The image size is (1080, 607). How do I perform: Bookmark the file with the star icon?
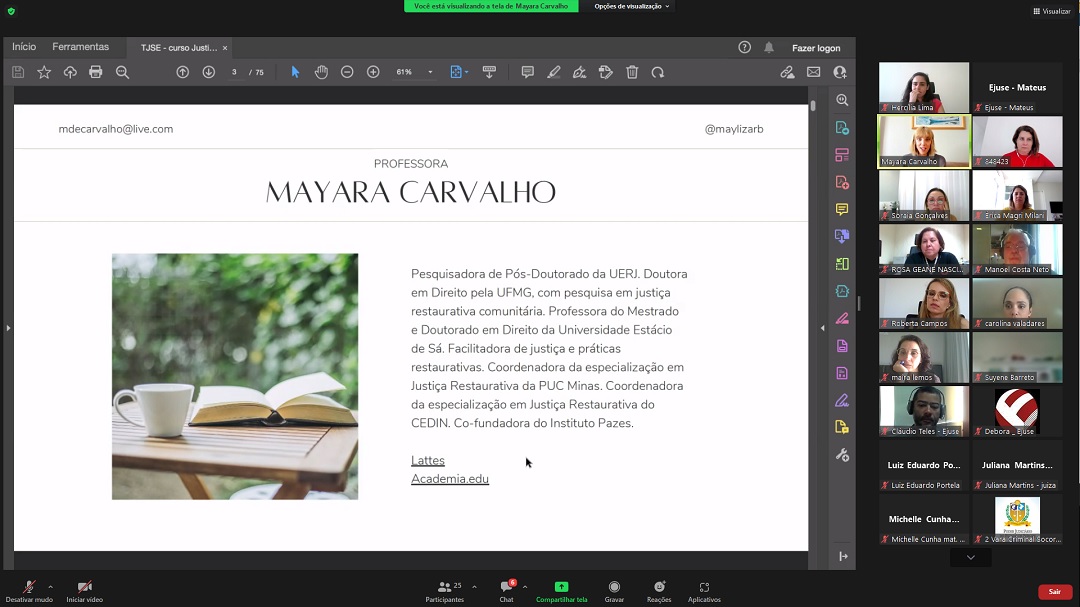pos(44,72)
